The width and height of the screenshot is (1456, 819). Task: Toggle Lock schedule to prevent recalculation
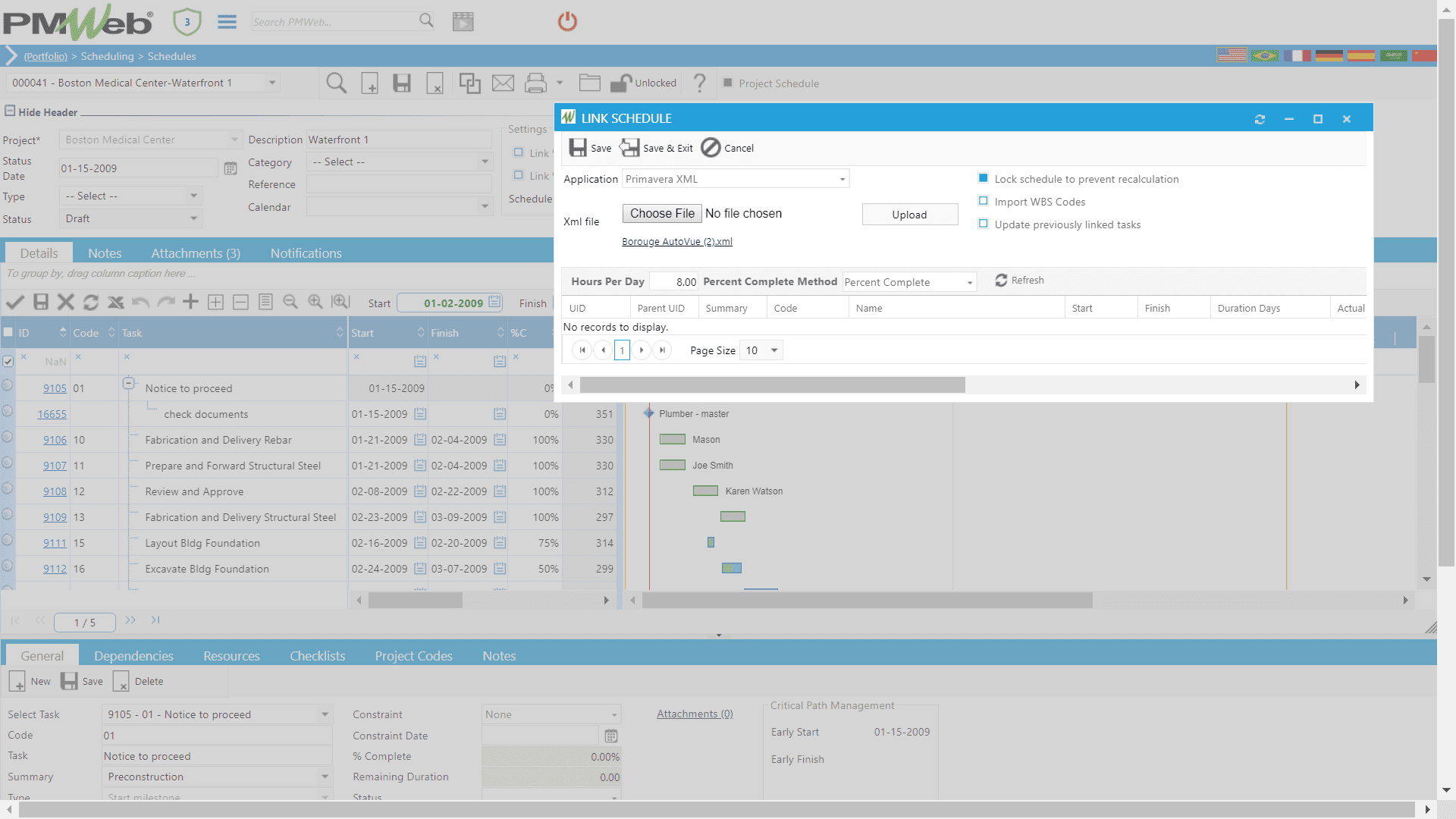click(983, 178)
